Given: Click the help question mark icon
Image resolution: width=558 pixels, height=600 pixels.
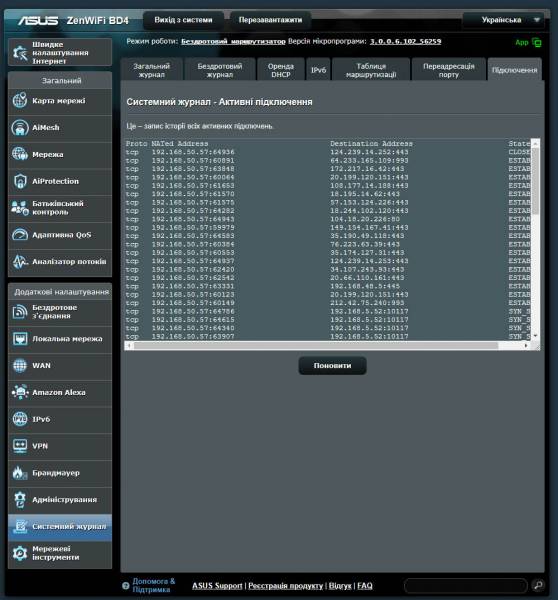Looking at the screenshot, I should click(126, 585).
